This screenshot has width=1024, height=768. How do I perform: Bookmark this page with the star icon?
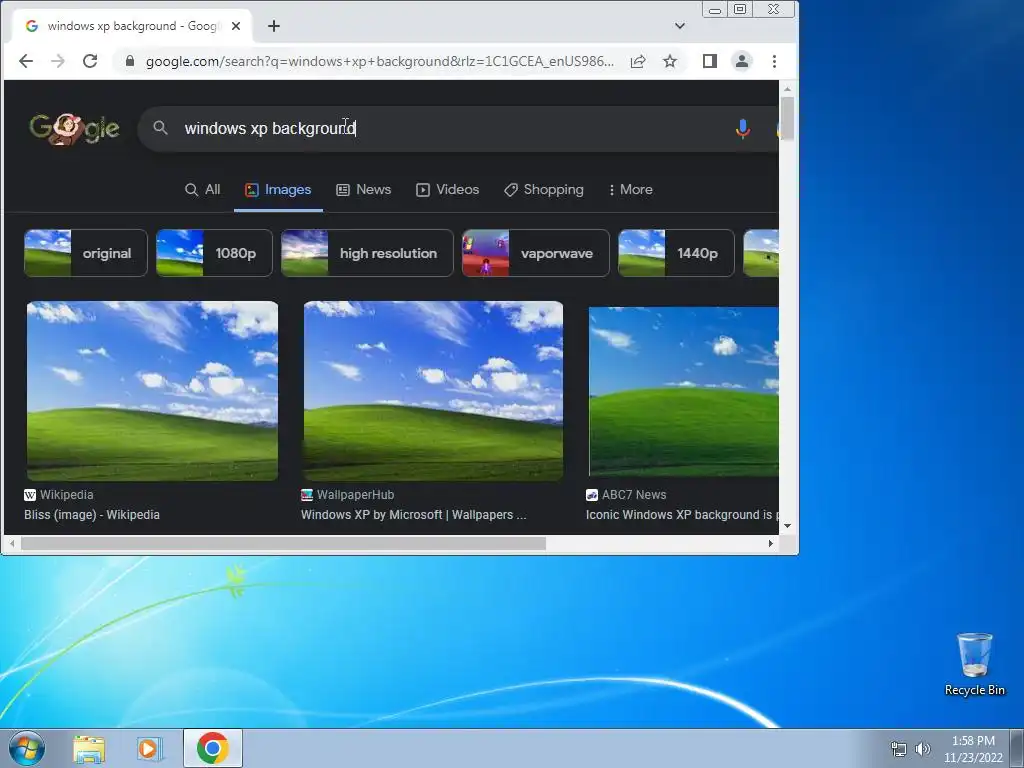(x=670, y=61)
